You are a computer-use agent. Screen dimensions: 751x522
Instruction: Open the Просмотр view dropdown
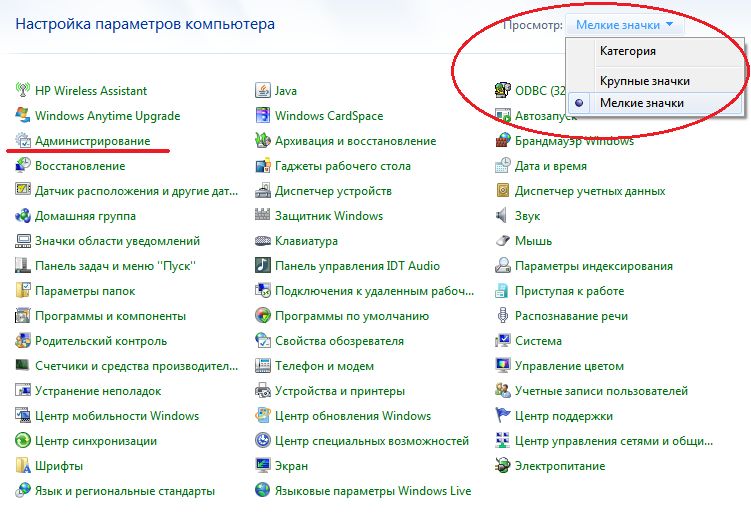pyautogui.click(x=625, y=25)
